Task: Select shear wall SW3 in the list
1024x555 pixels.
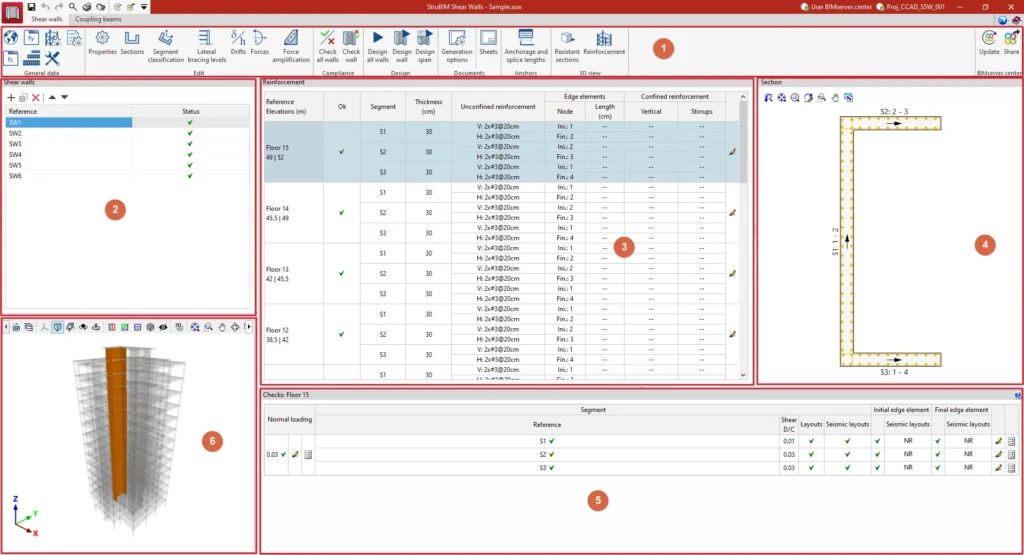Action: 127,144
